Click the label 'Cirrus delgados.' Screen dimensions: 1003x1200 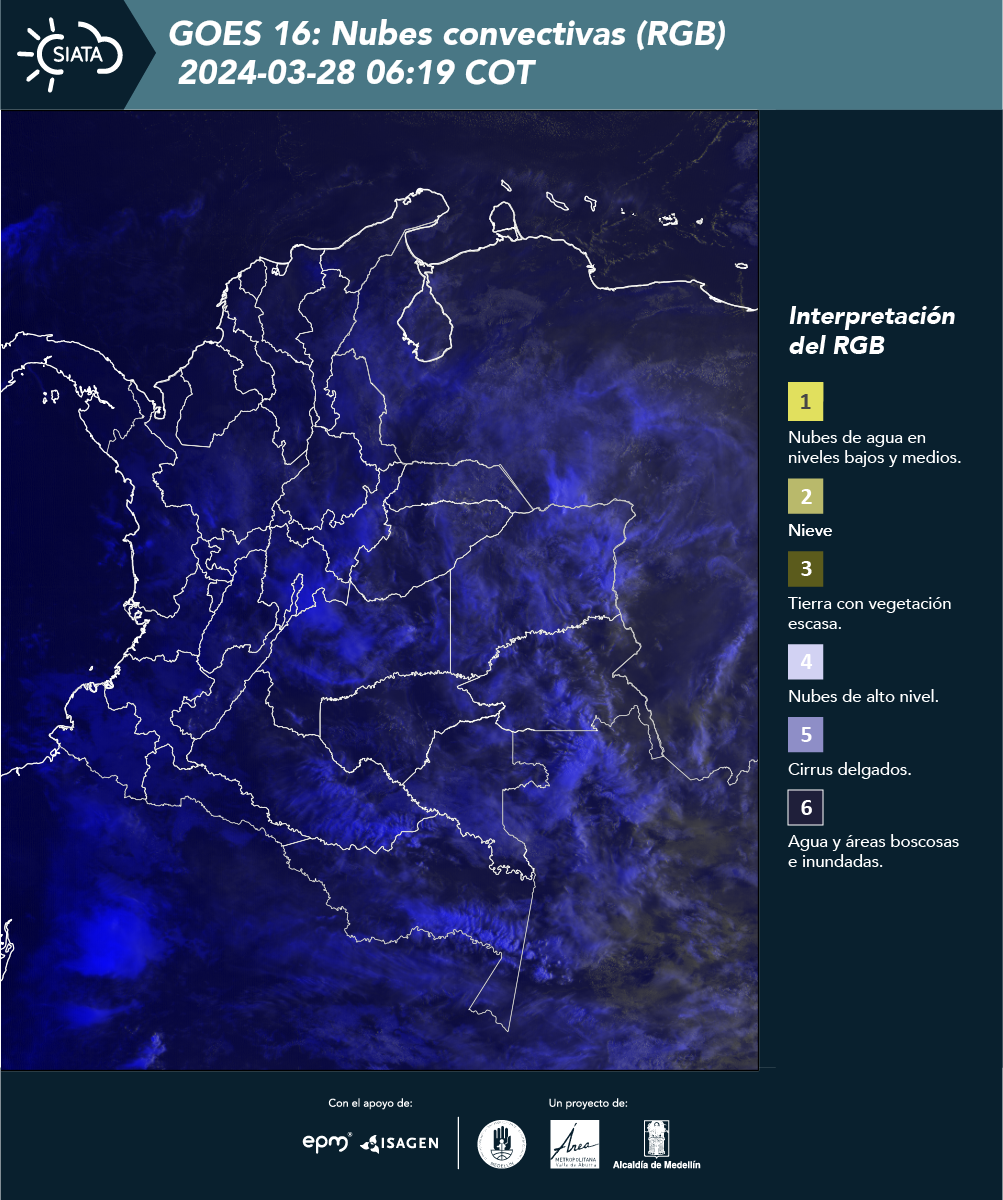(849, 770)
